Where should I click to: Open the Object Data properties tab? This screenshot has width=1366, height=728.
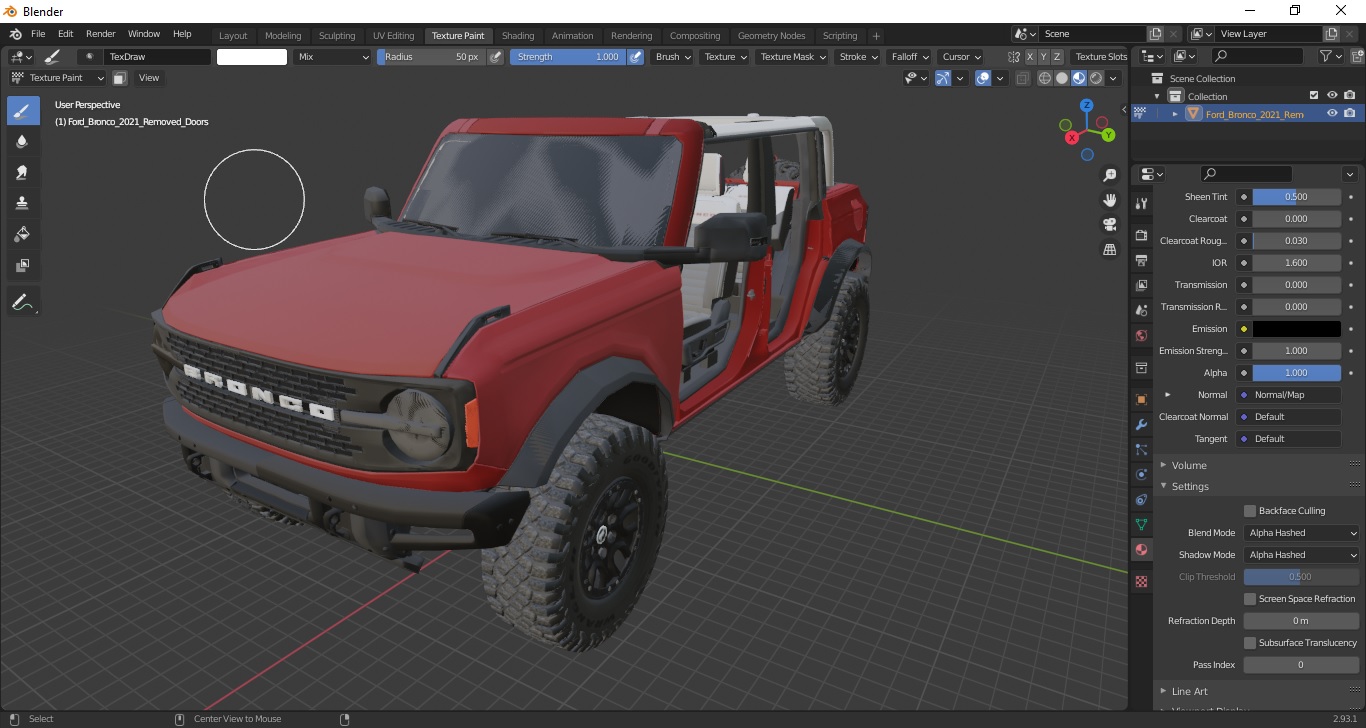(x=1141, y=524)
